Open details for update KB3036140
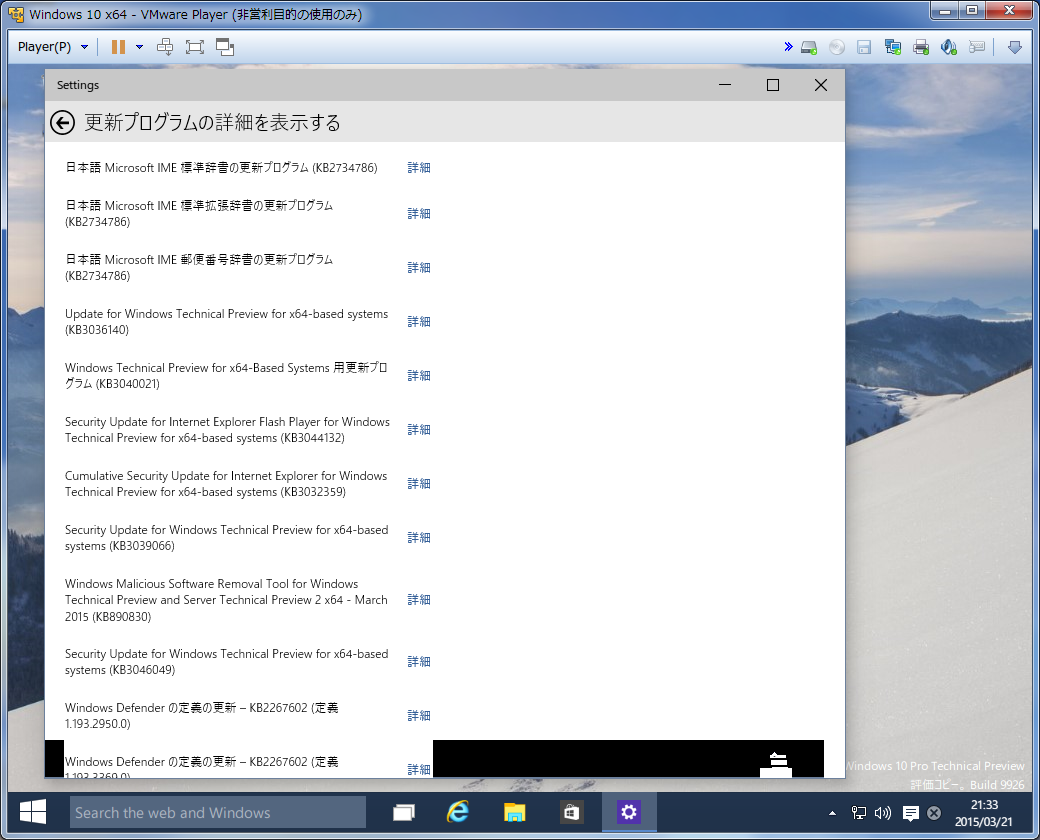Image resolution: width=1040 pixels, height=840 pixels. (419, 322)
